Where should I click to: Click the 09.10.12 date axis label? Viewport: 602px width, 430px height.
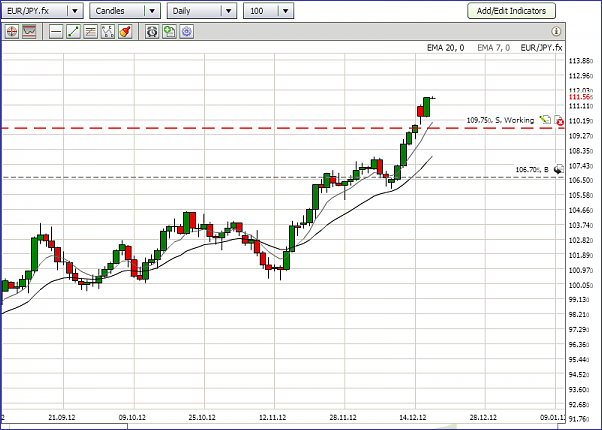(132, 417)
